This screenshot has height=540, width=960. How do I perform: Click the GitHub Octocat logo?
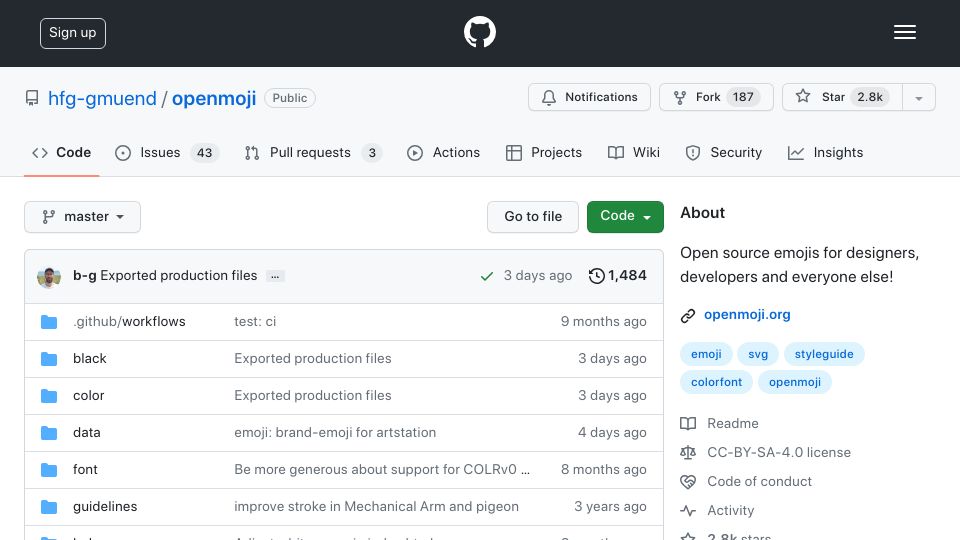coord(479,32)
